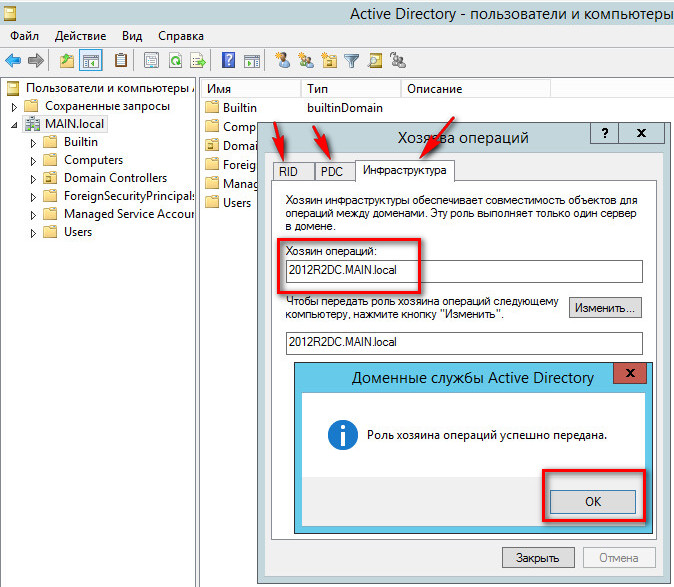Click the Builtin row name in list
Viewport: 674px width, 587px height.
(240, 107)
